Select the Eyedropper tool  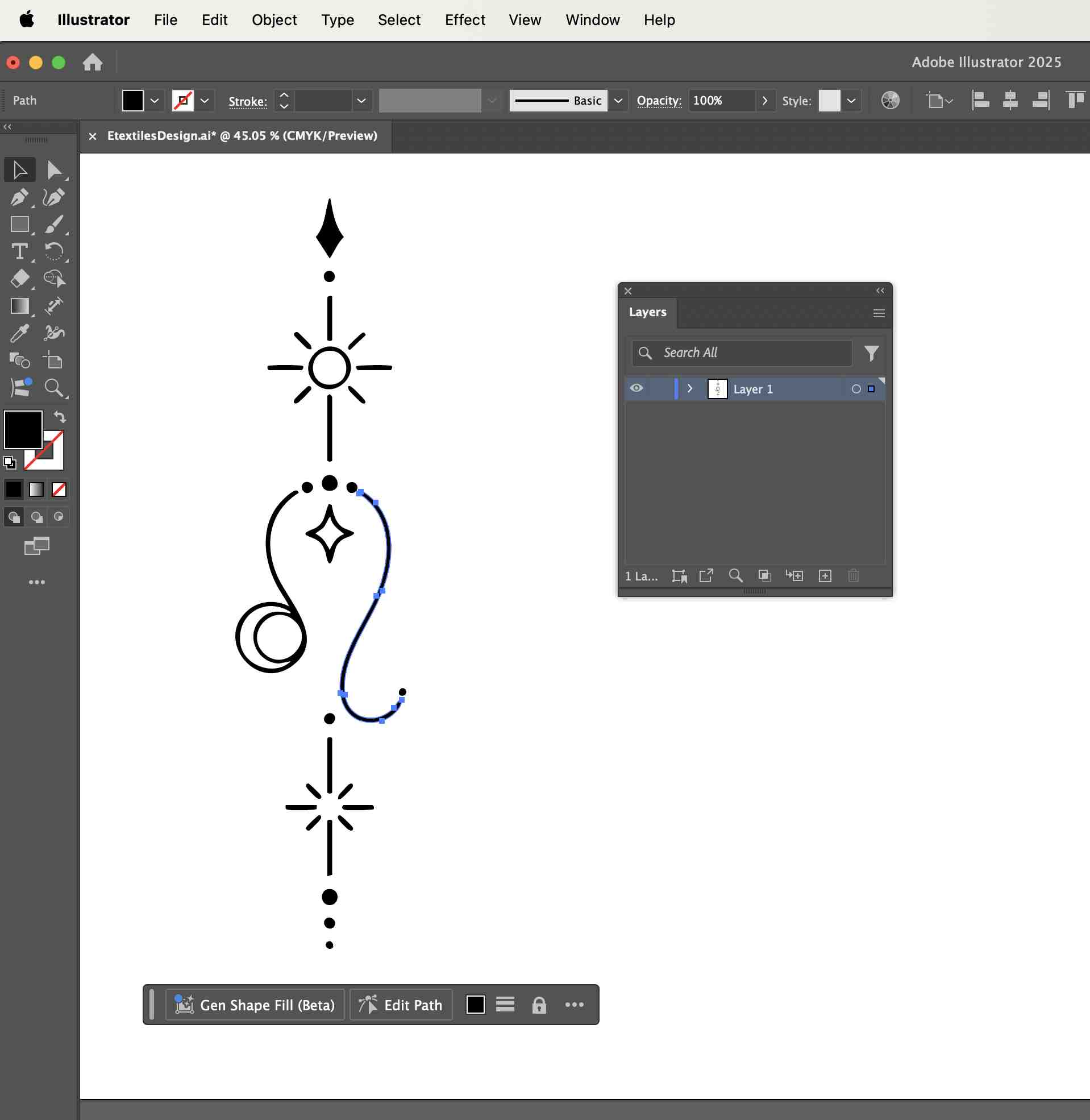19,333
